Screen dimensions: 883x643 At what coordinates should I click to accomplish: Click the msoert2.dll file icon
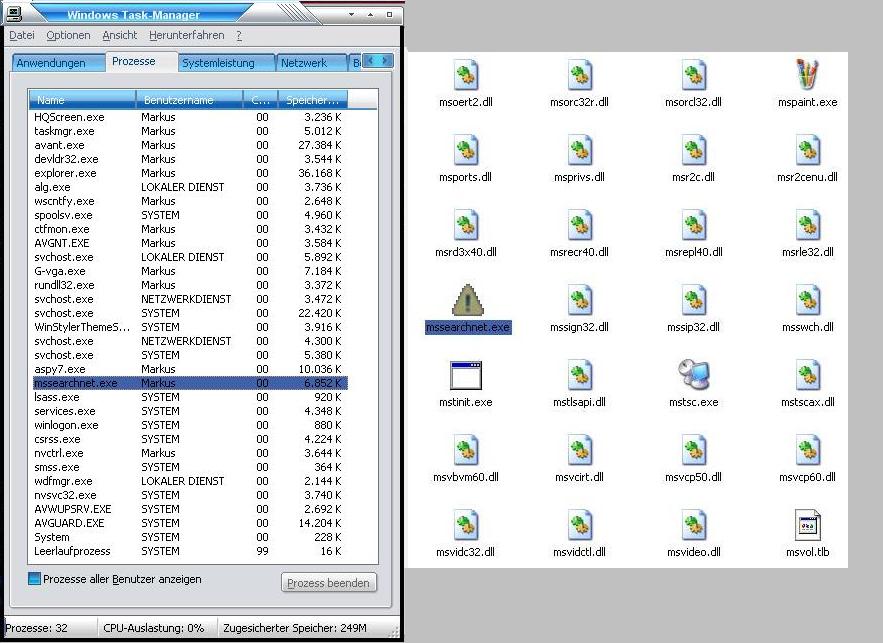coord(466,74)
